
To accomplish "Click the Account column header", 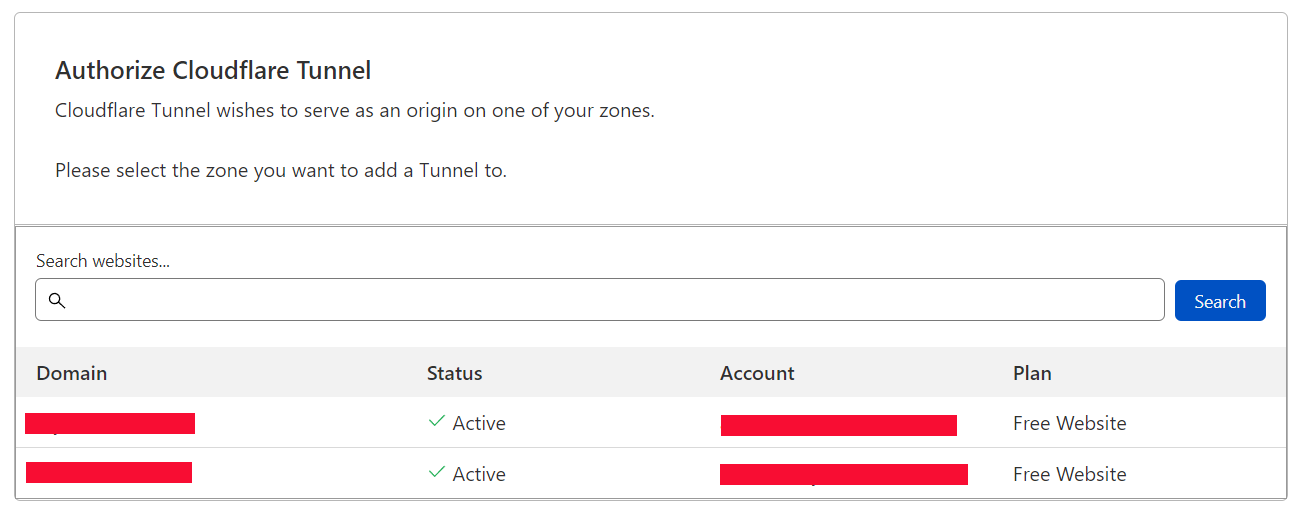I will coord(757,373).
